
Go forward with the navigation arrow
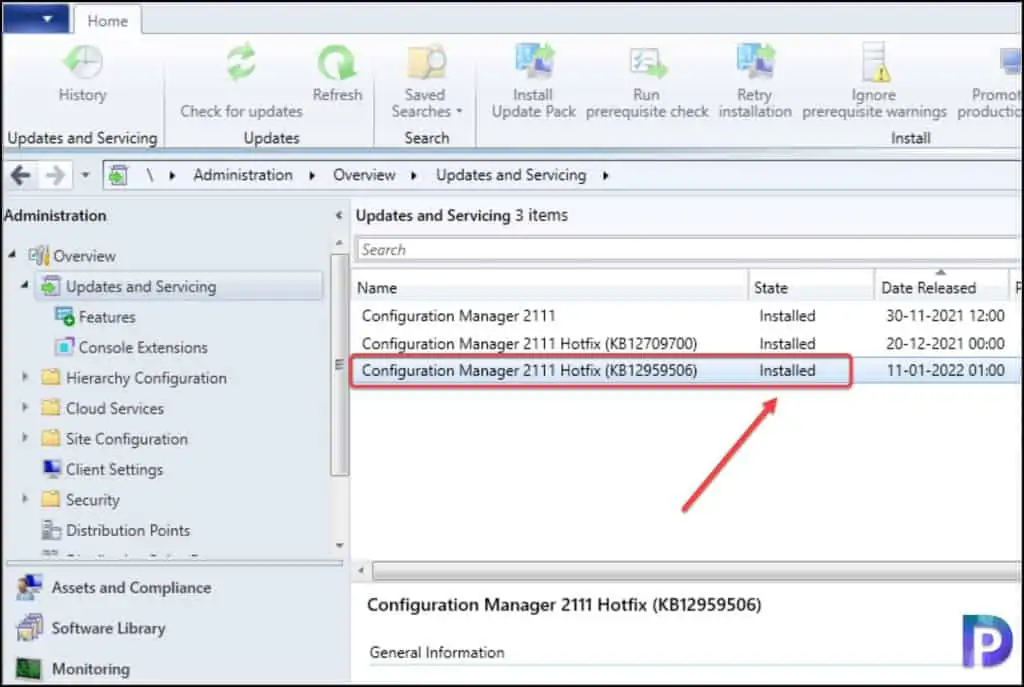click(56, 175)
